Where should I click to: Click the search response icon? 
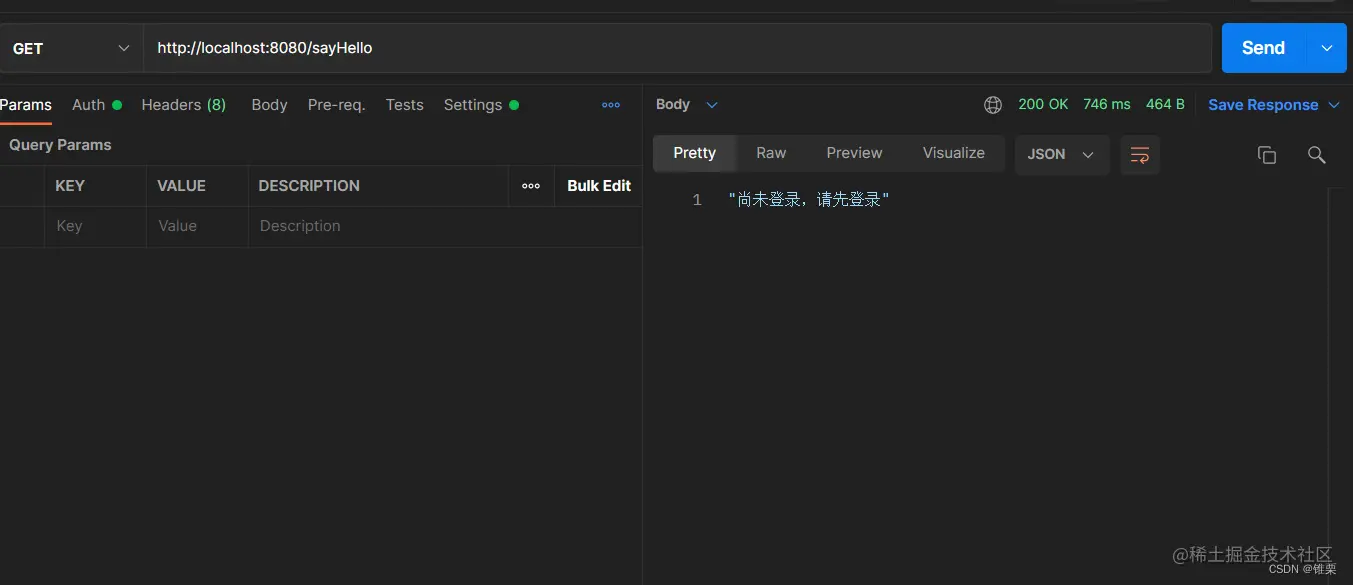[x=1317, y=155]
